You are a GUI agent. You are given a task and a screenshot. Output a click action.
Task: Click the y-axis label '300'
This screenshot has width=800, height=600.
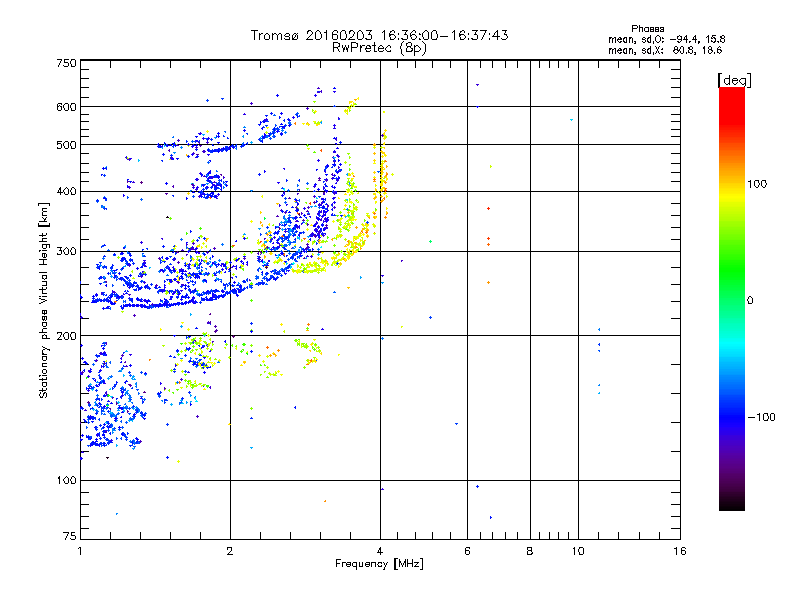click(x=66, y=252)
